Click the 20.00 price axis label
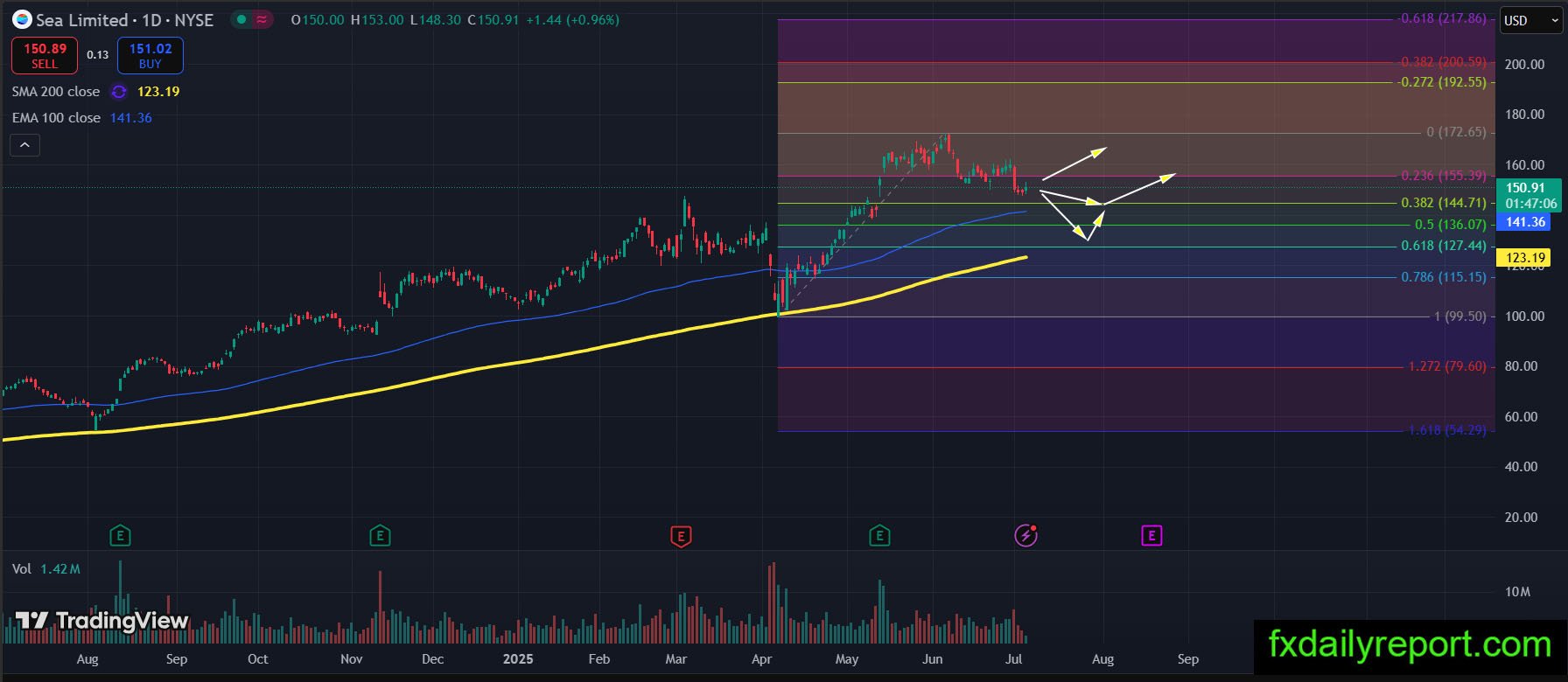Viewport: 1568px width, 682px height. (1521, 518)
